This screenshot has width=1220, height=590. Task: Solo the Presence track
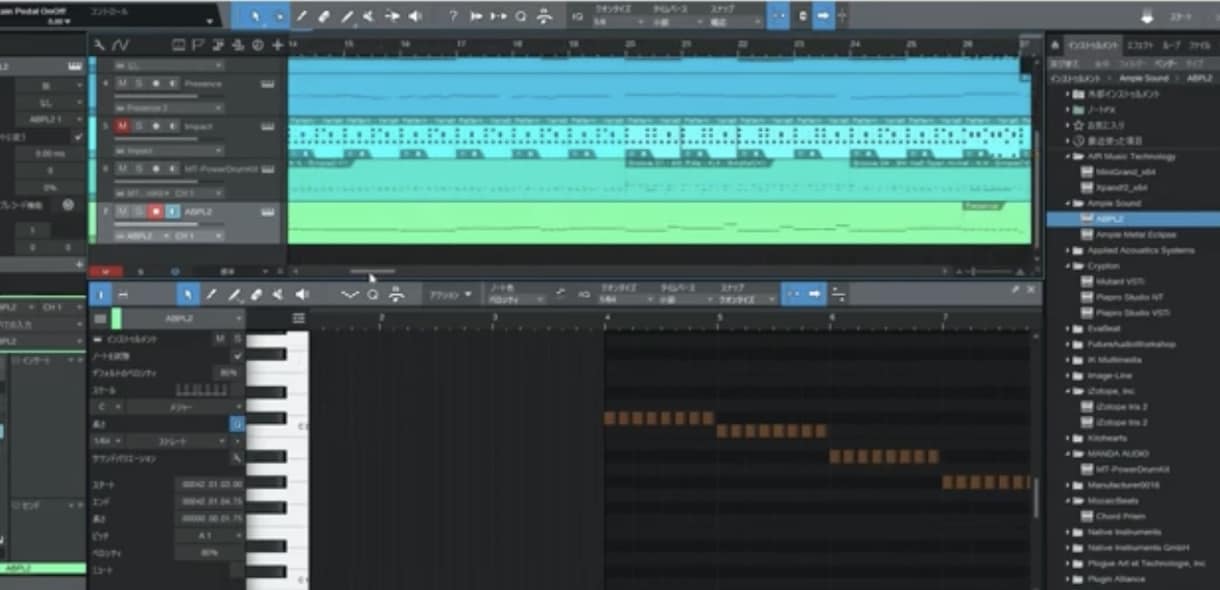139,84
